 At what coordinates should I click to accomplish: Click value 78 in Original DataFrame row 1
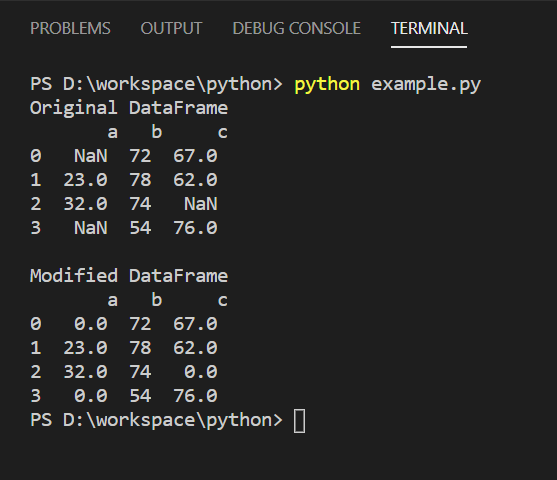(140, 180)
